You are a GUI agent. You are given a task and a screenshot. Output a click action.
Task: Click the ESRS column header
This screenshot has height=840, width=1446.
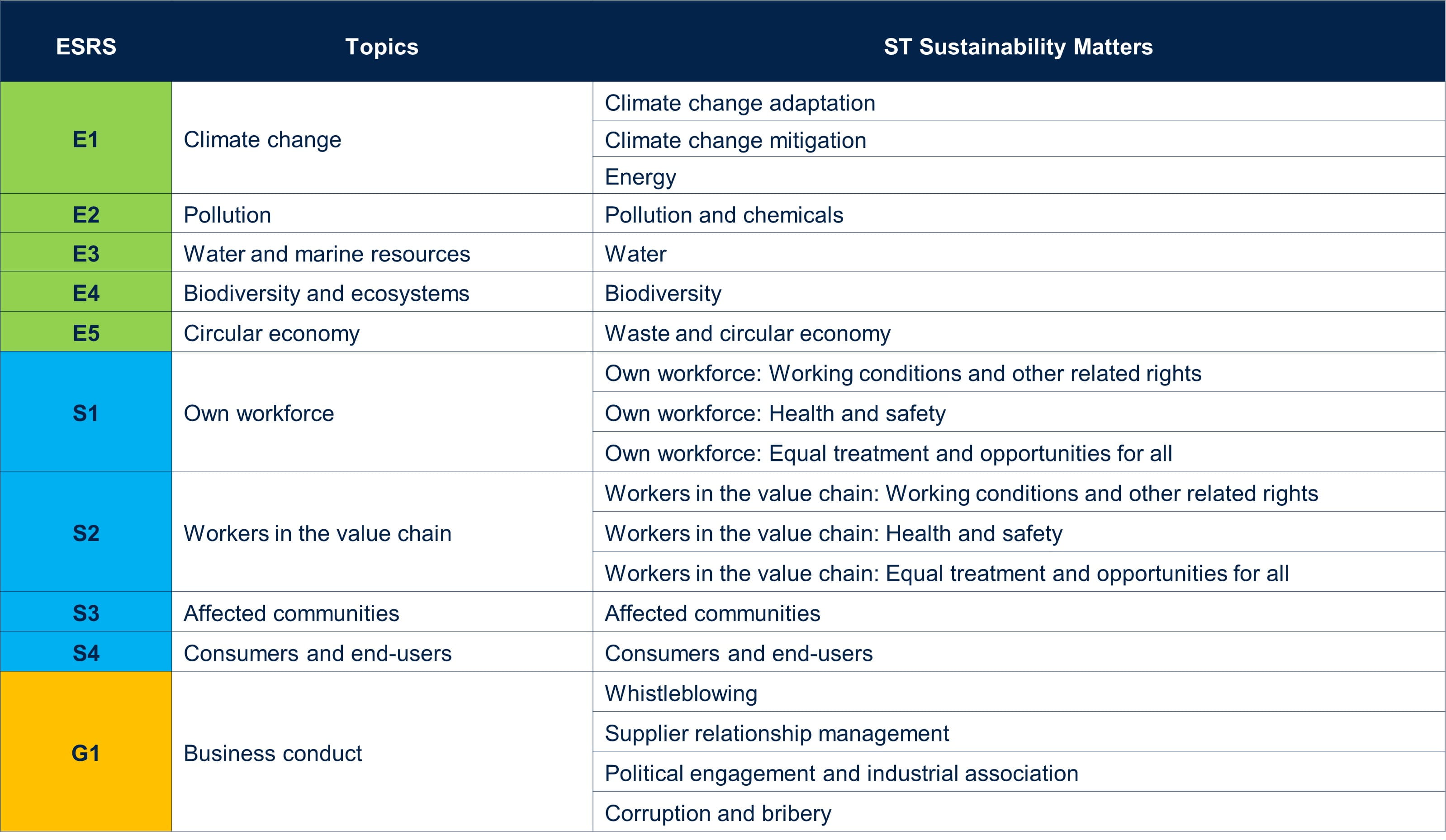point(86,47)
